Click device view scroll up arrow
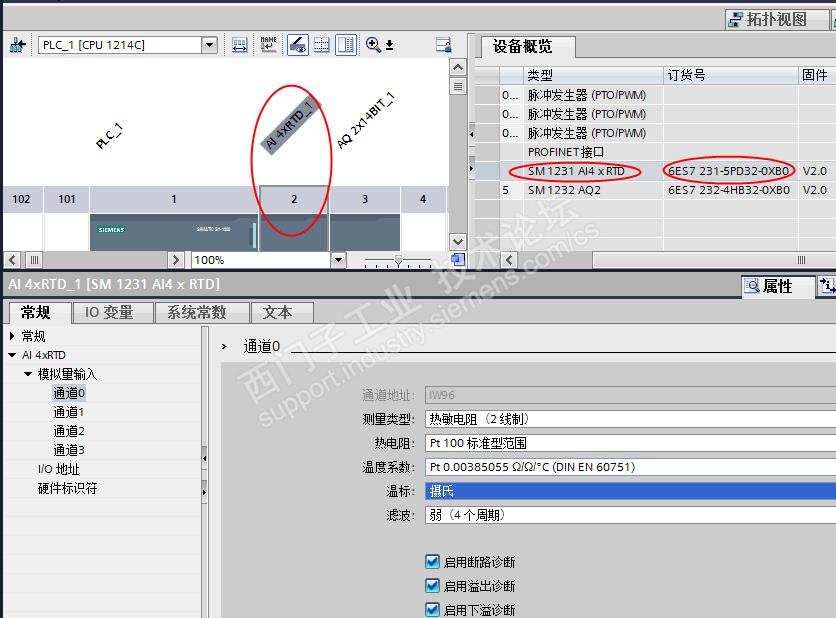Screen dimensions: 836x618 point(457,67)
